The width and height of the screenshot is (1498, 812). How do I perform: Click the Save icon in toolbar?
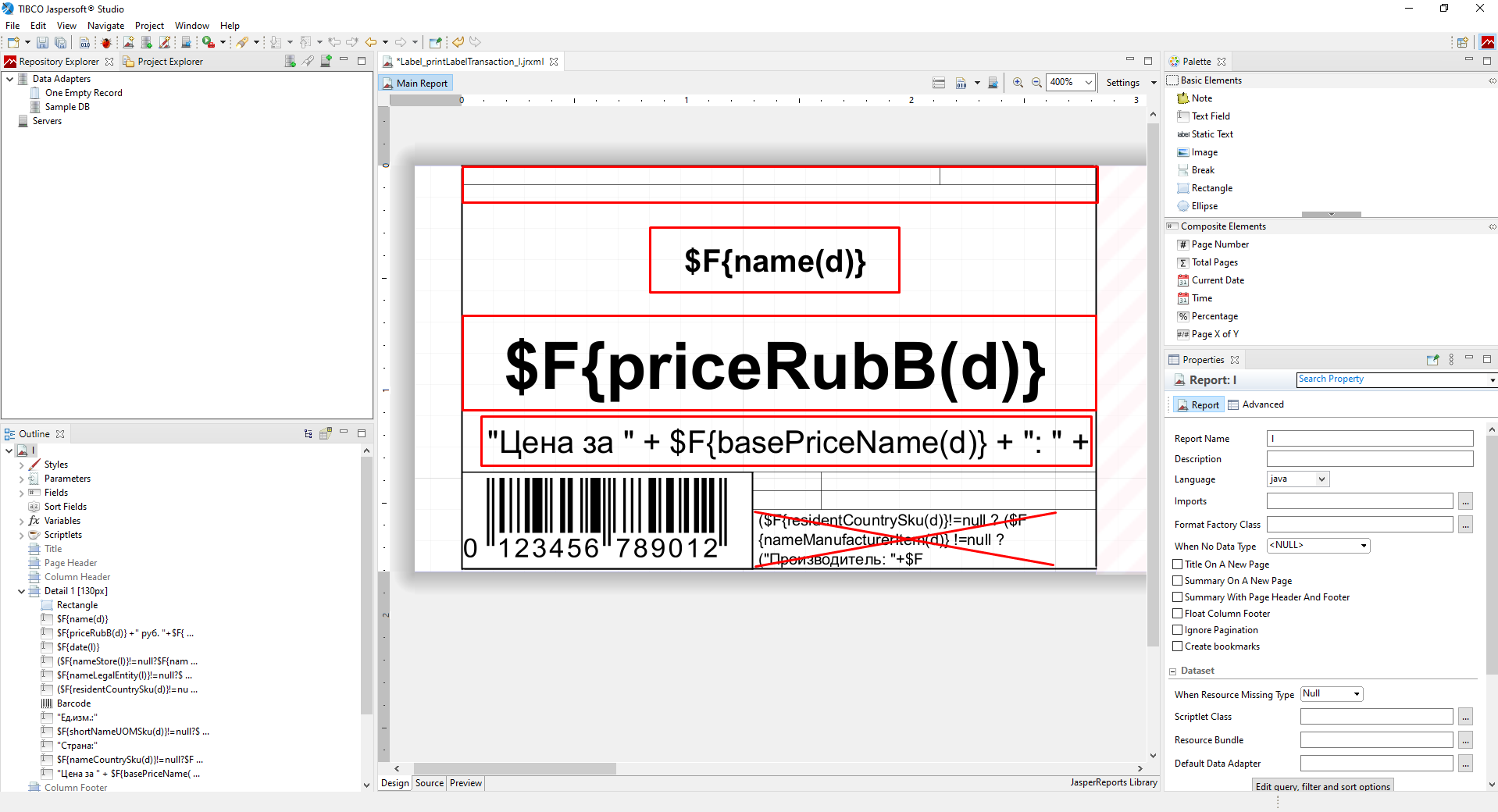tap(43, 42)
